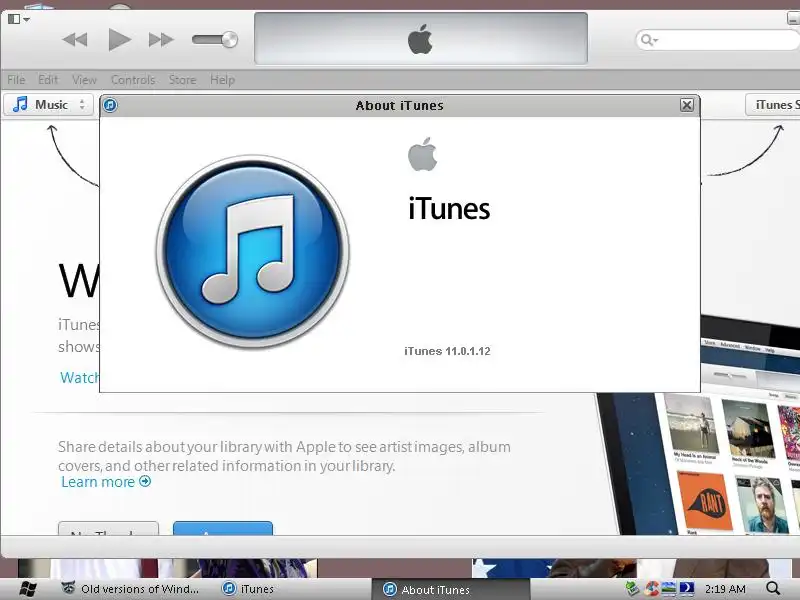Click the gray Apple logo in About dialog

422,155
